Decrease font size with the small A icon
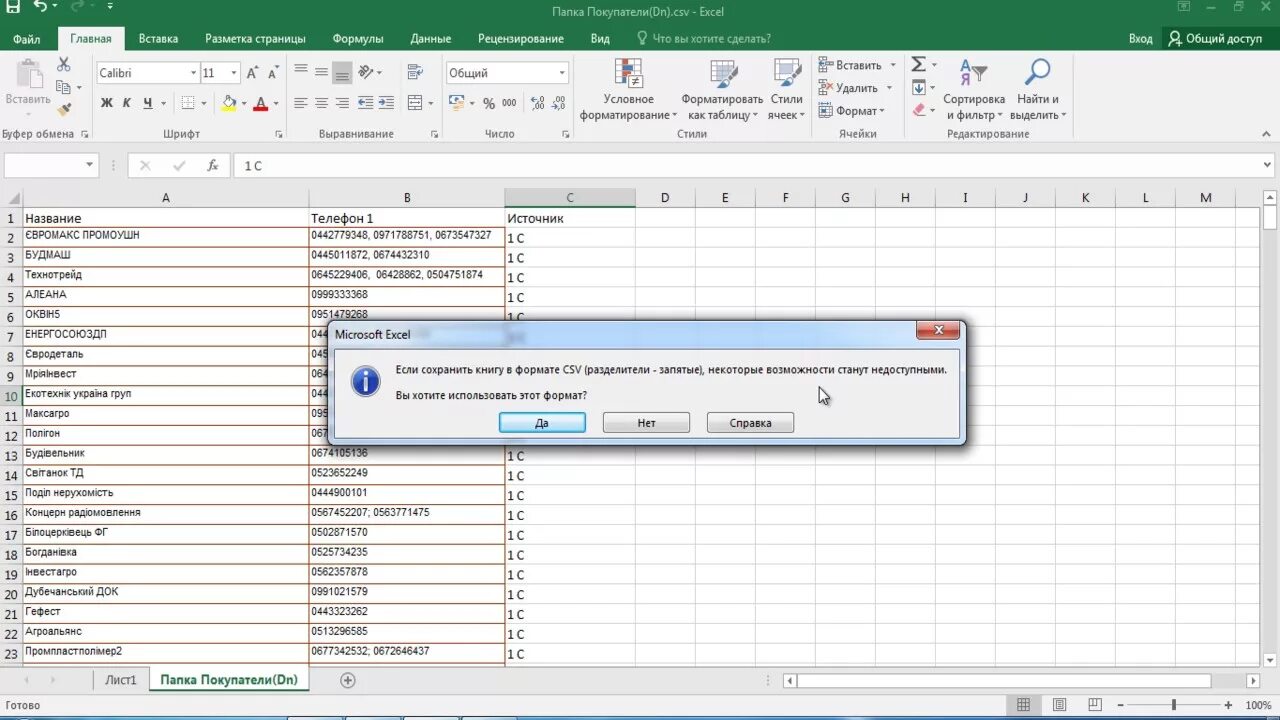1280x720 pixels. click(x=271, y=73)
